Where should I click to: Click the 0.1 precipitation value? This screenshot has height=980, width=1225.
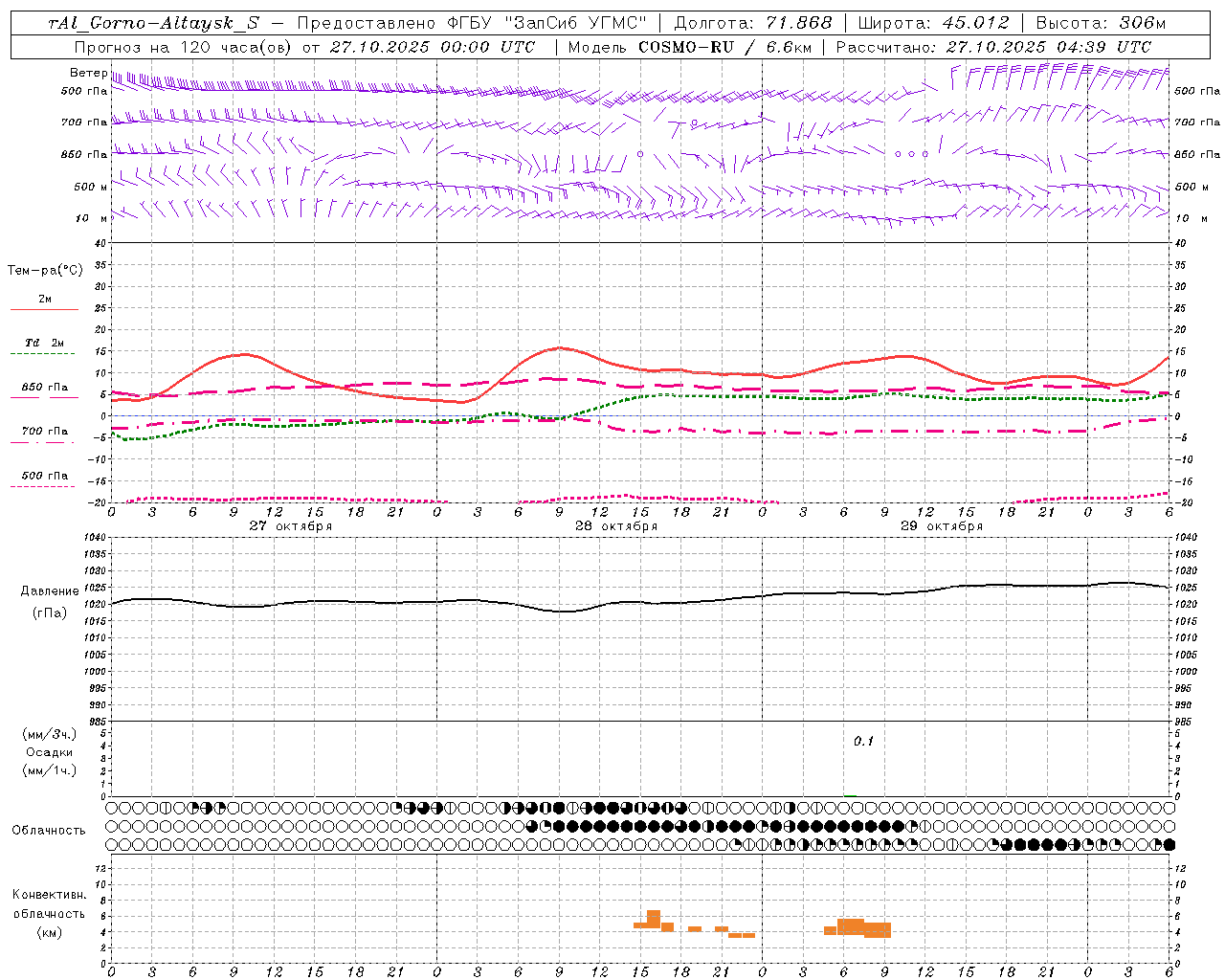tap(864, 742)
